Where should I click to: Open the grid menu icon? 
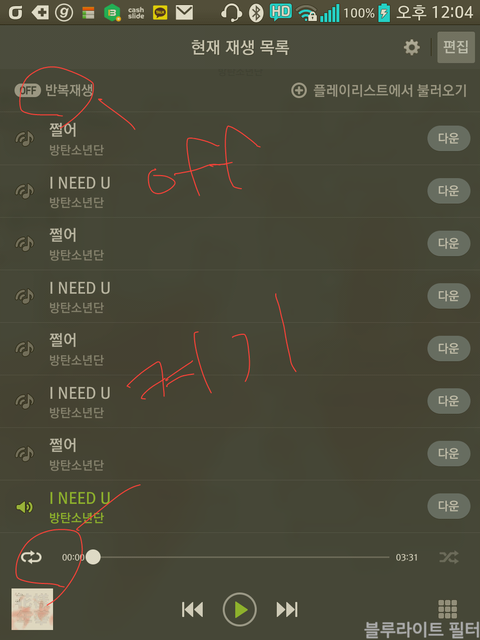coord(447,609)
